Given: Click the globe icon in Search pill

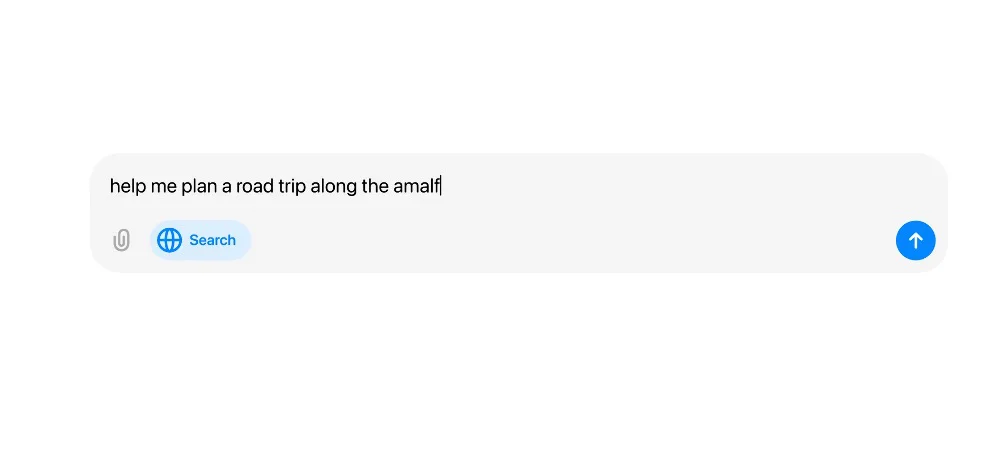Looking at the screenshot, I should tap(170, 240).
